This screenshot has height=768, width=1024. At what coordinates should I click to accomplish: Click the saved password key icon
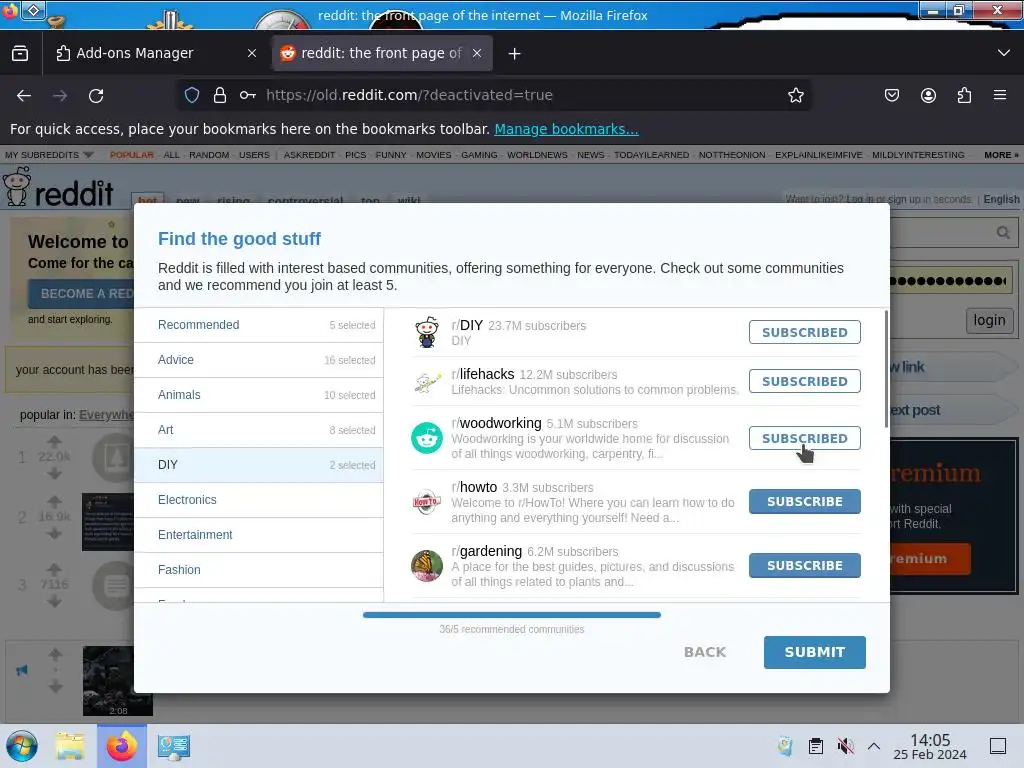[248, 95]
